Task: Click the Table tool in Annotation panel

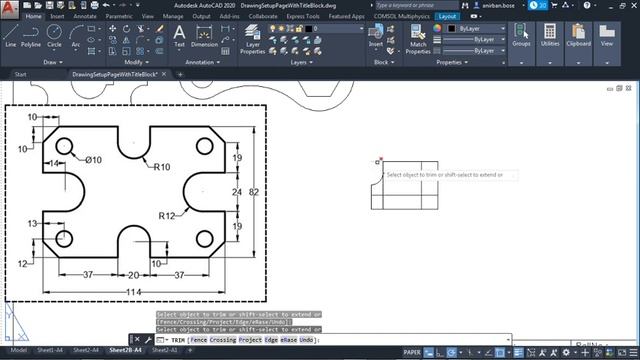Action: click(x=225, y=51)
